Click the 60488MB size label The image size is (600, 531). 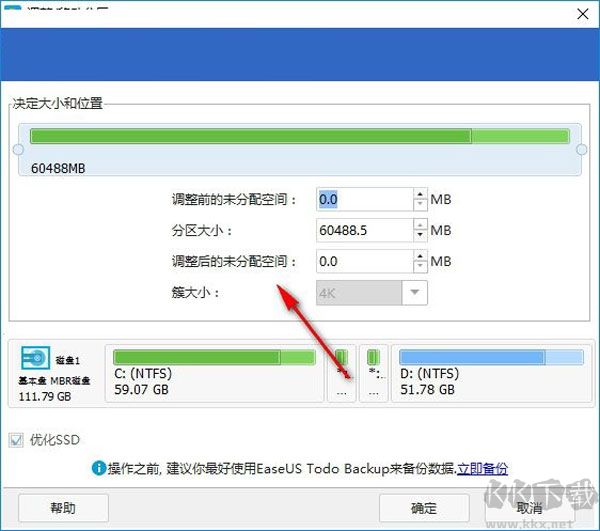pos(58,168)
